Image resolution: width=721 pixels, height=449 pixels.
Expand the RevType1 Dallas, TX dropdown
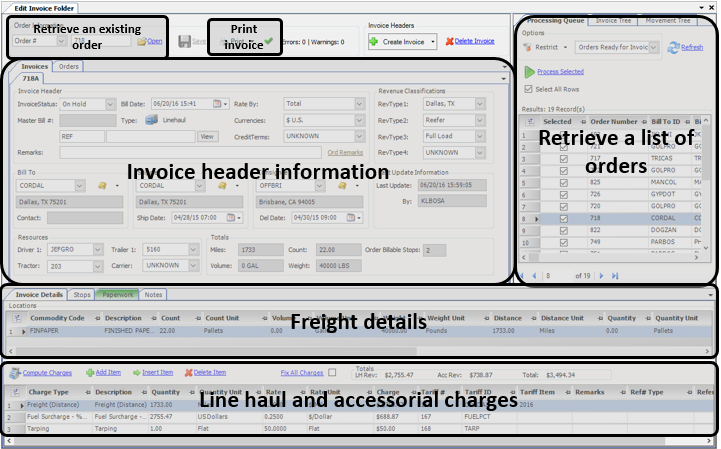click(480, 104)
